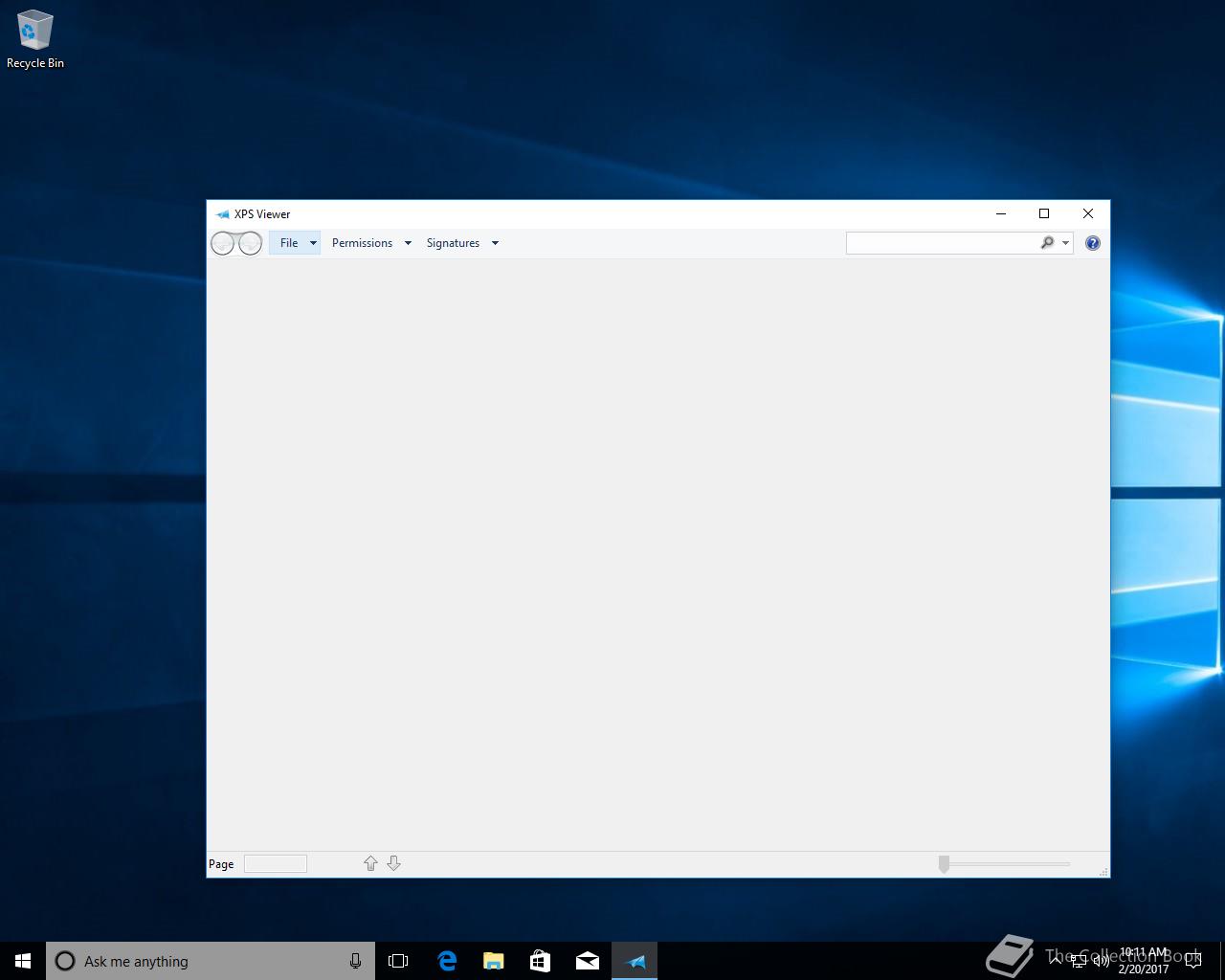Open the File menu
Screen dimensions: 1225x980
[x=289, y=243]
